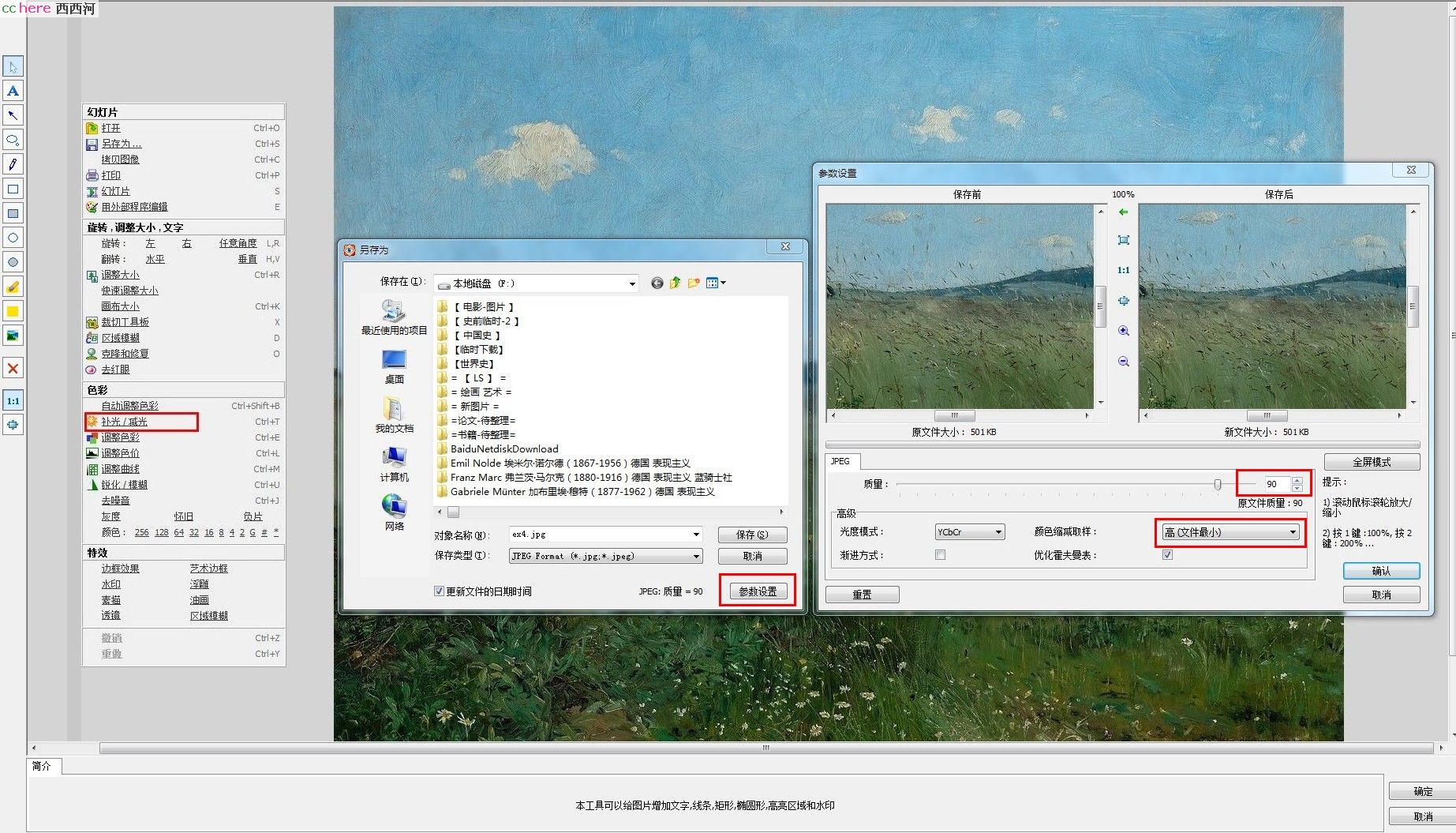Click green left arrow in parameter dialog
Viewport: 1456px width, 833px height.
(x=1124, y=212)
